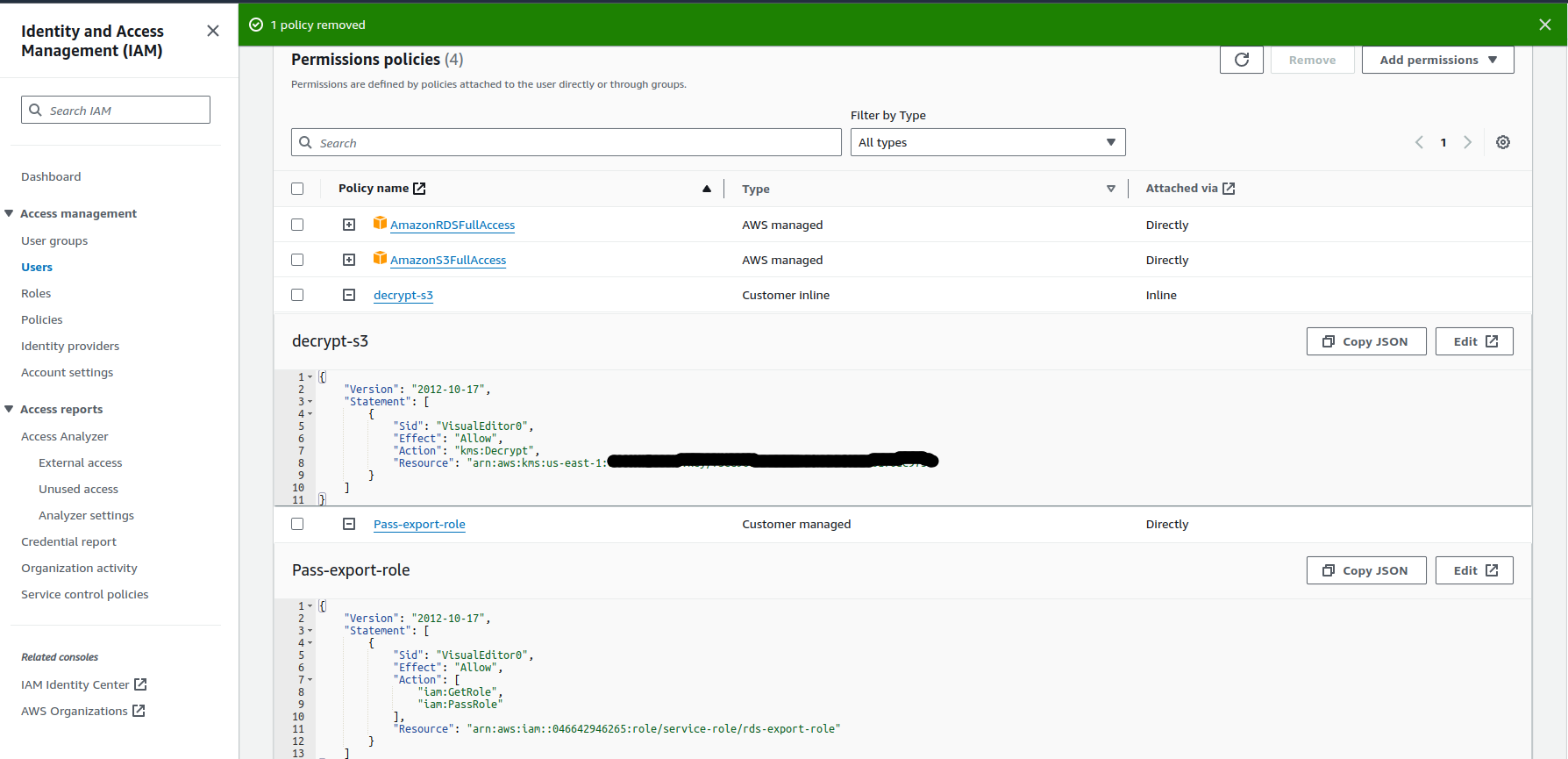This screenshot has height=759, width=1568.
Task: Click the magnifier in policies search box
Action: (306, 142)
